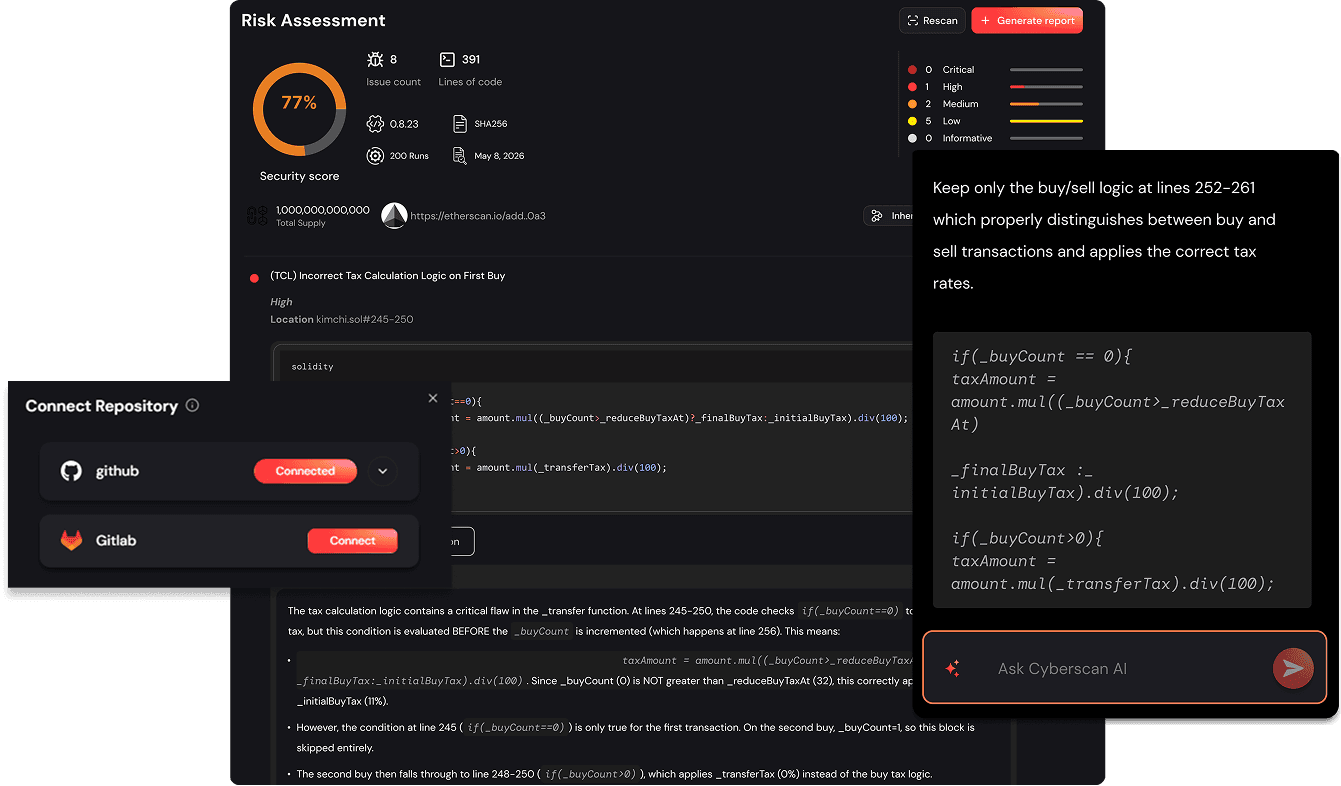This screenshot has width=1341, height=786.
Task: Click the Informative severity progress bar
Action: pyautogui.click(x=1046, y=138)
